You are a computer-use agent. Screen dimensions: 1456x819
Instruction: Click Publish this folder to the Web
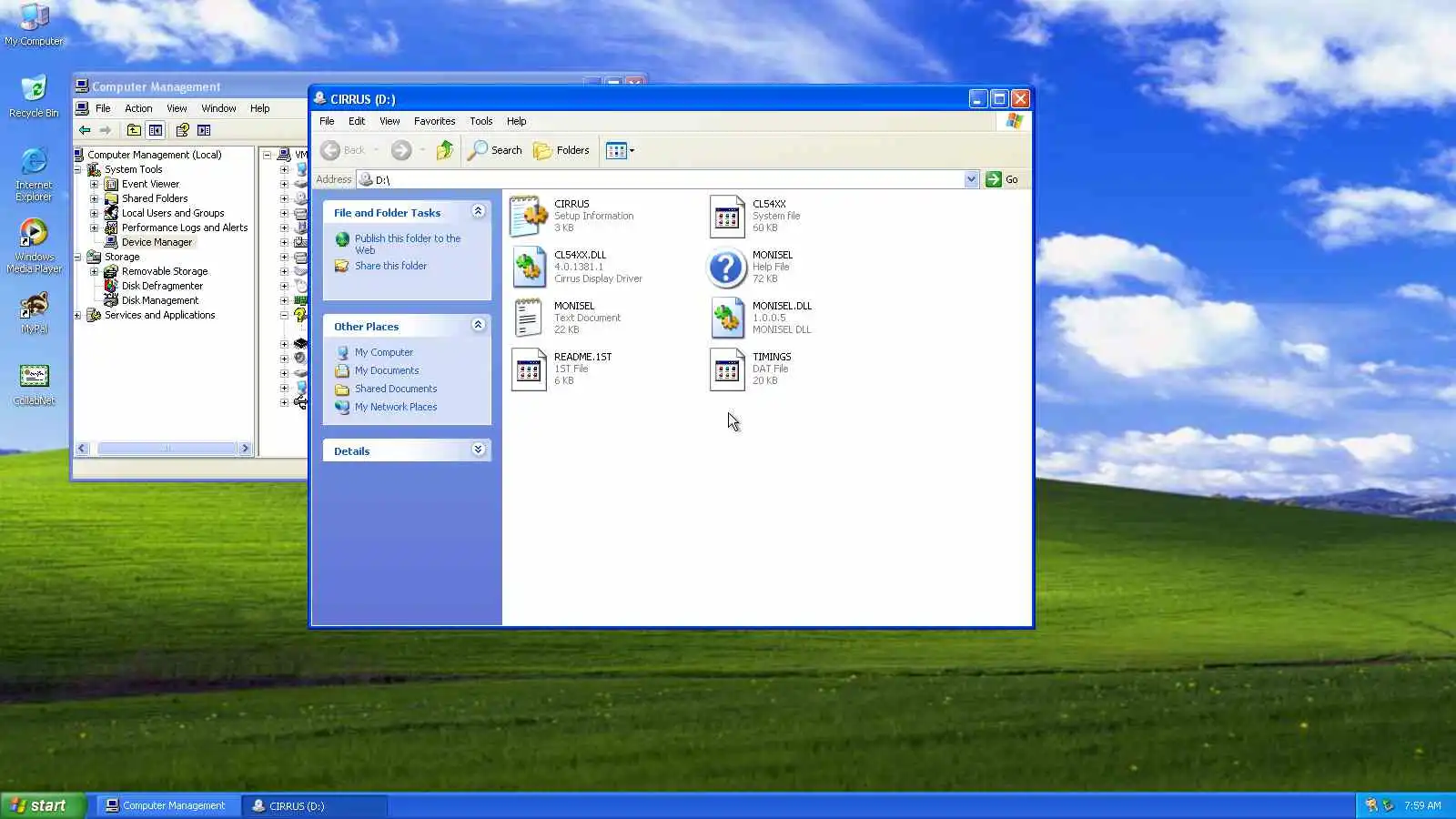pos(408,244)
